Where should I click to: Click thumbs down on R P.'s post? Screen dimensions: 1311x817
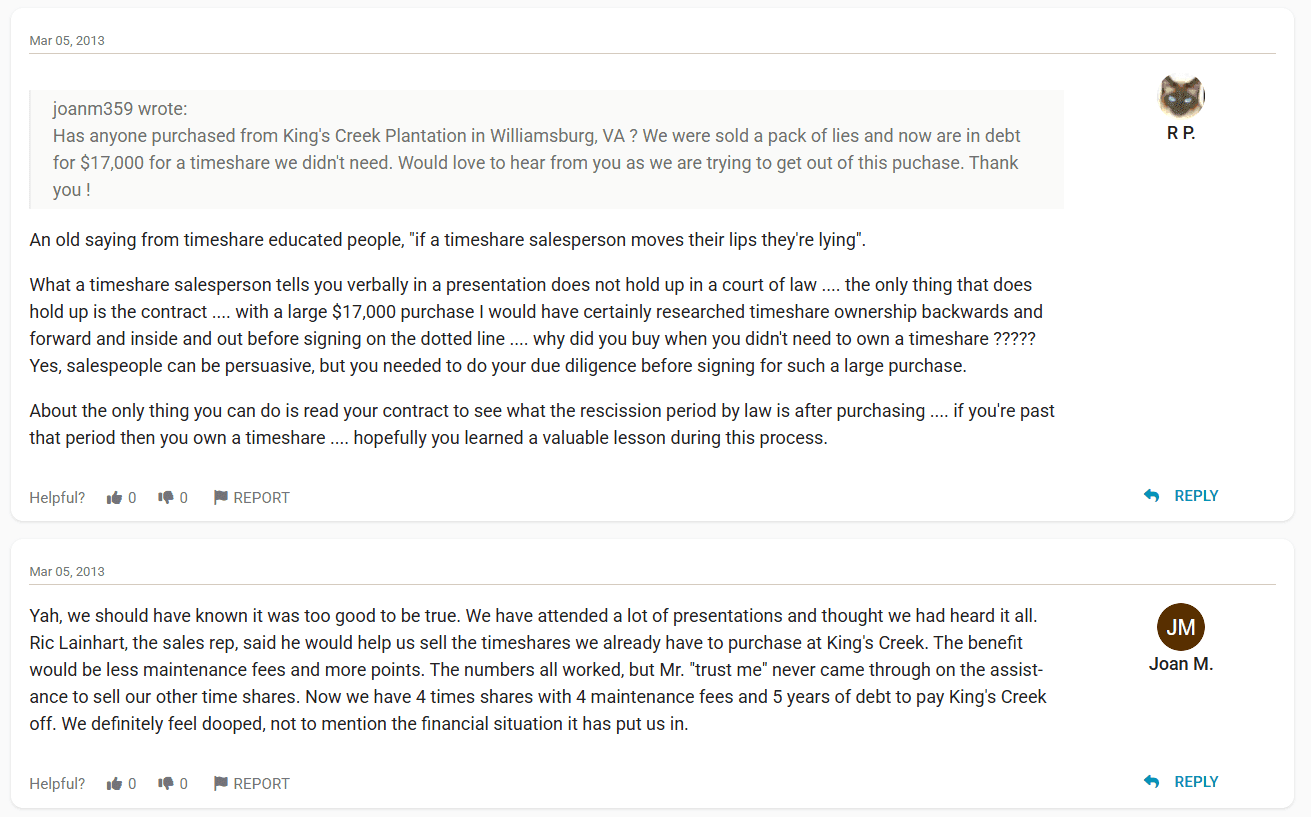coord(165,497)
